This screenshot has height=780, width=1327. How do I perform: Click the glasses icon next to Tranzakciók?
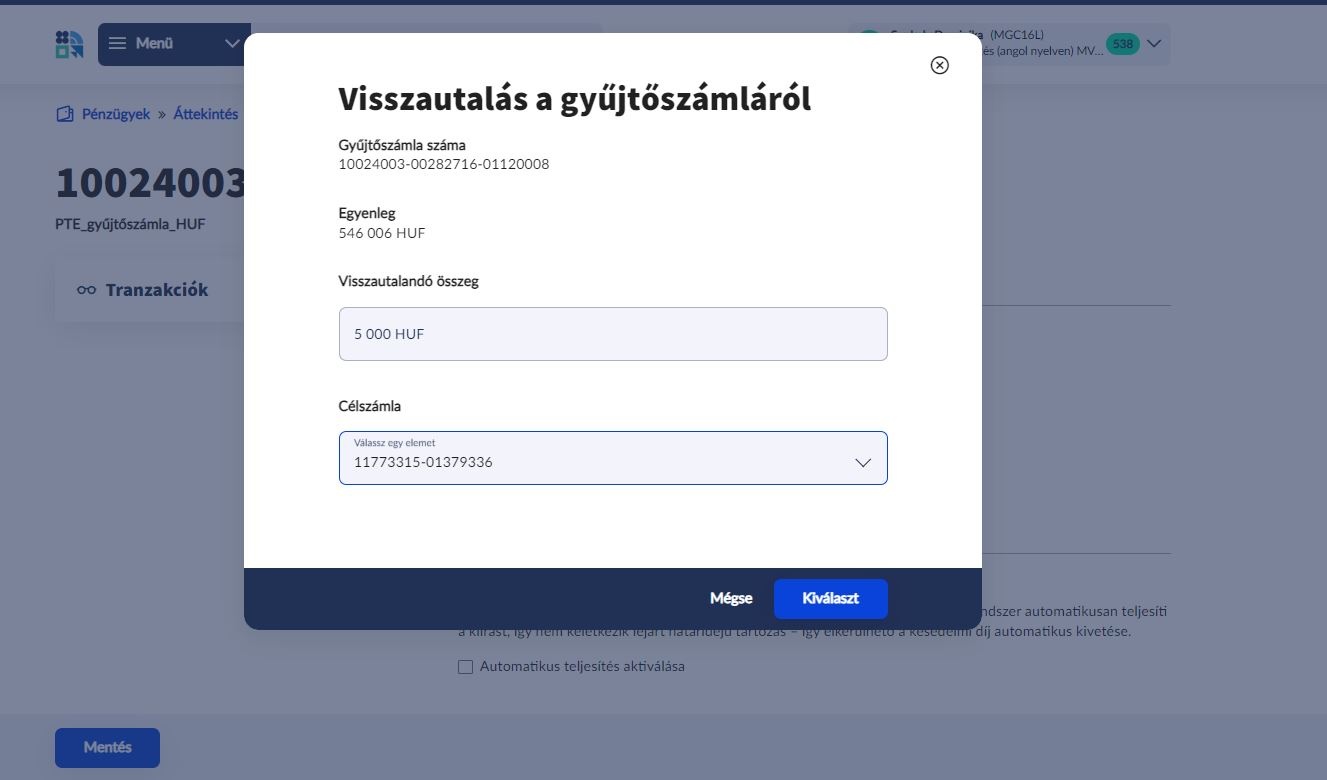coord(86,289)
